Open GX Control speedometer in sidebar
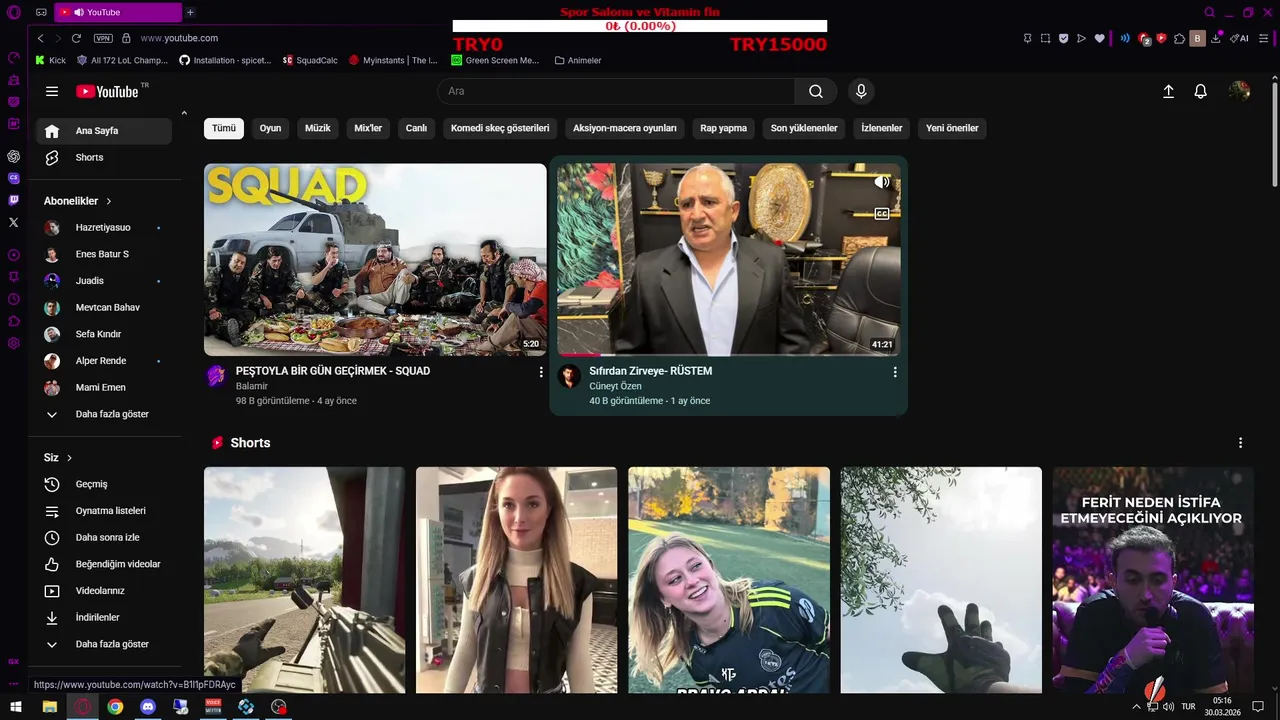Screen dimensions: 1280x720 point(14,58)
